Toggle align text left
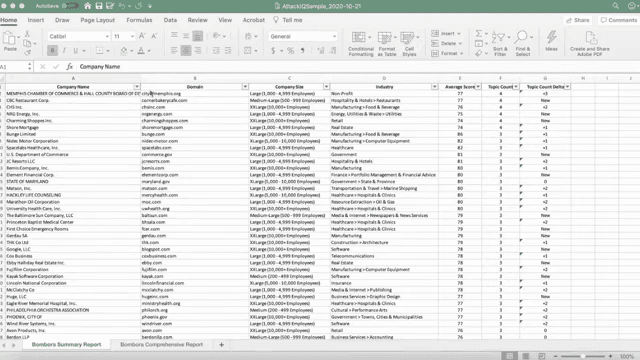 (x=174, y=51)
